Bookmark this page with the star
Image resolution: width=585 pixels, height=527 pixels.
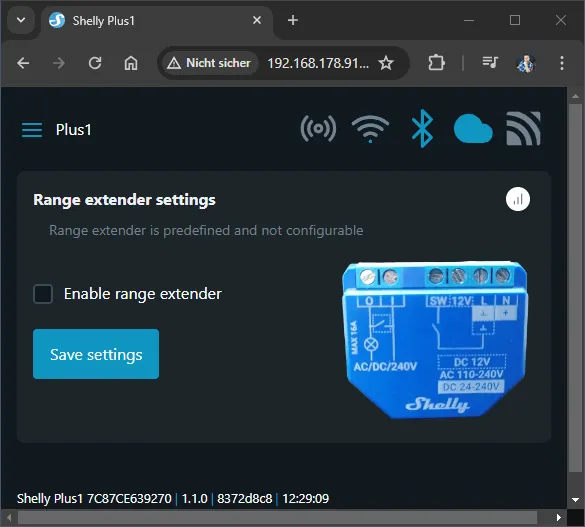point(386,63)
